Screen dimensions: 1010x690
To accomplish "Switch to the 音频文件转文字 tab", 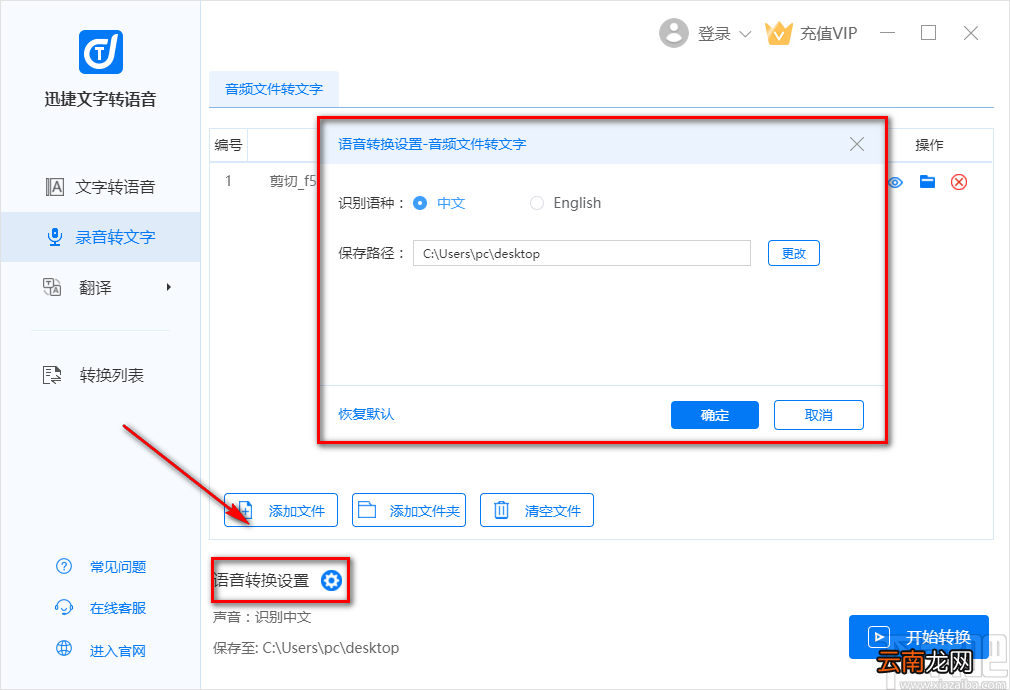I will point(274,90).
